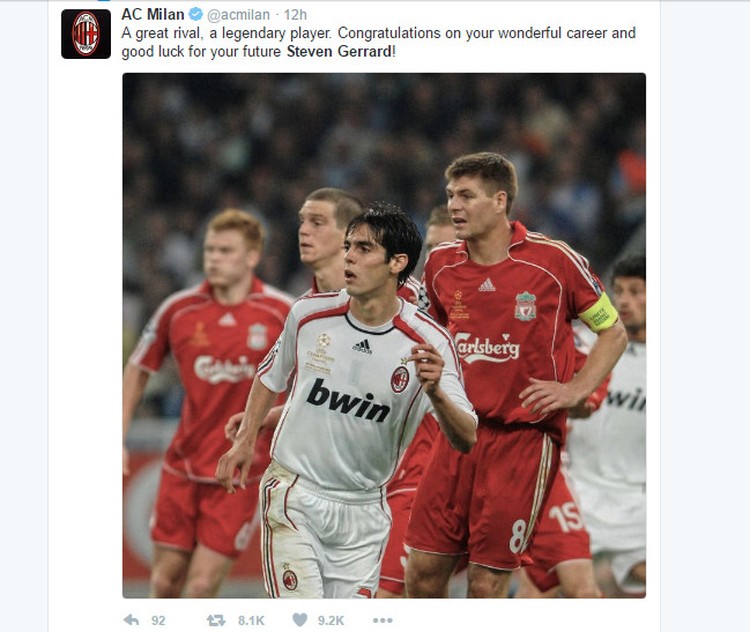This screenshot has width=750, height=632.
Task: Click the likes count 9.2K
Action: pos(331,621)
